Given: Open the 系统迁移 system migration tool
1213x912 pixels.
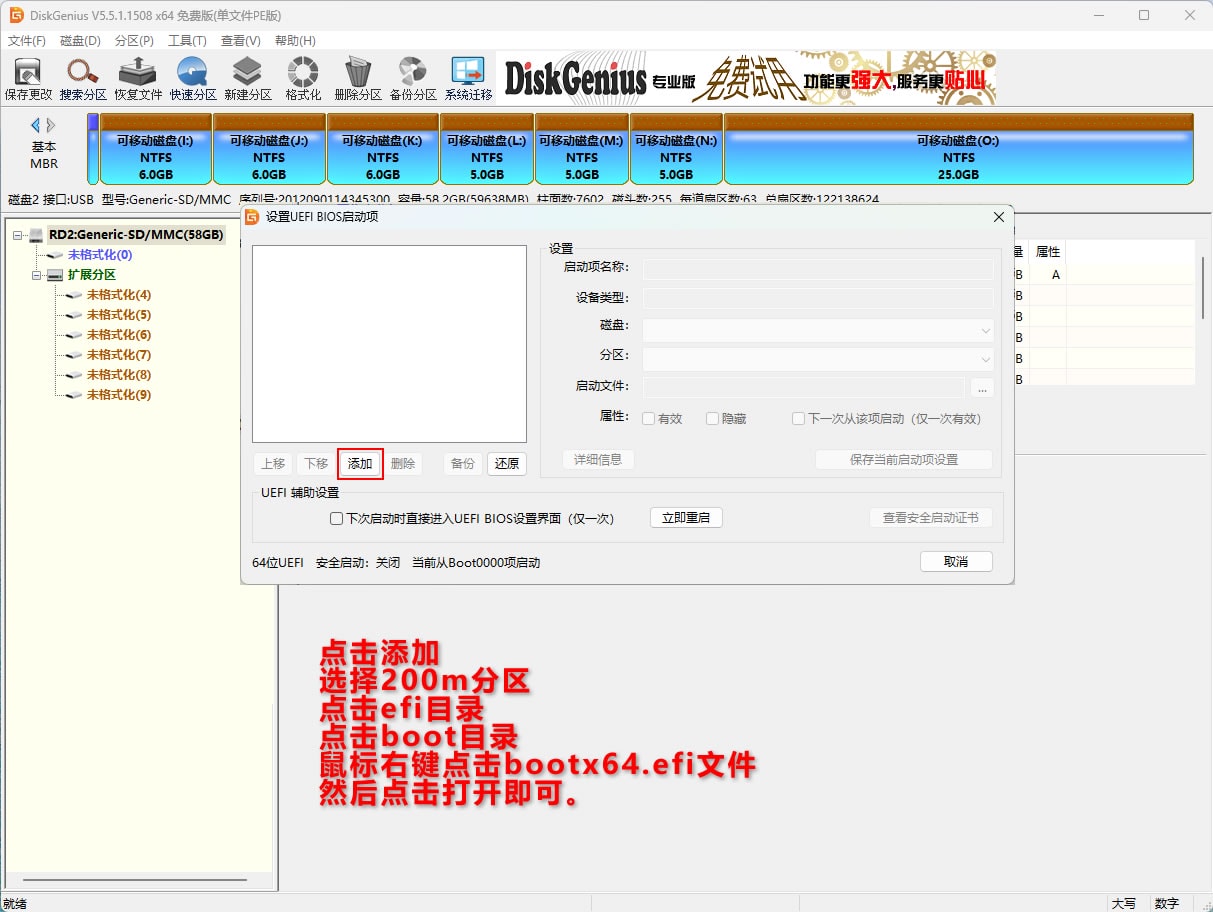Looking at the screenshot, I should 468,78.
